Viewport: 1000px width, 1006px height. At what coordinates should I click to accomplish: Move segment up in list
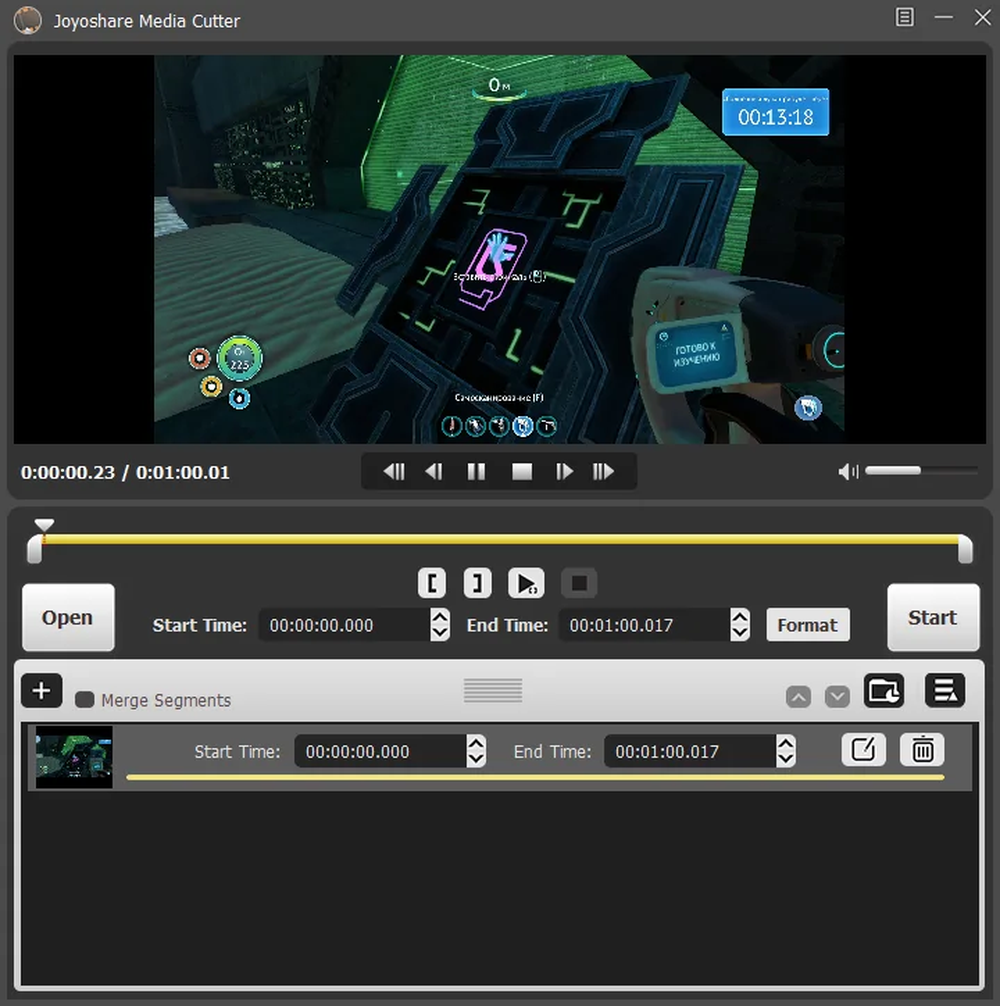[x=798, y=696]
